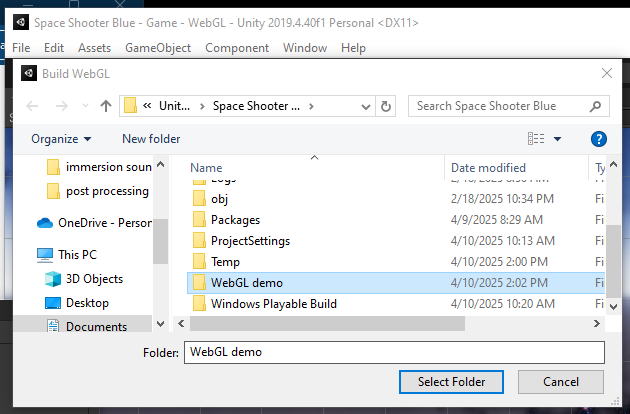The width and height of the screenshot is (630, 414).
Task: Expand chevron after Space Shooter breadcrumb
Action: [x=311, y=106]
